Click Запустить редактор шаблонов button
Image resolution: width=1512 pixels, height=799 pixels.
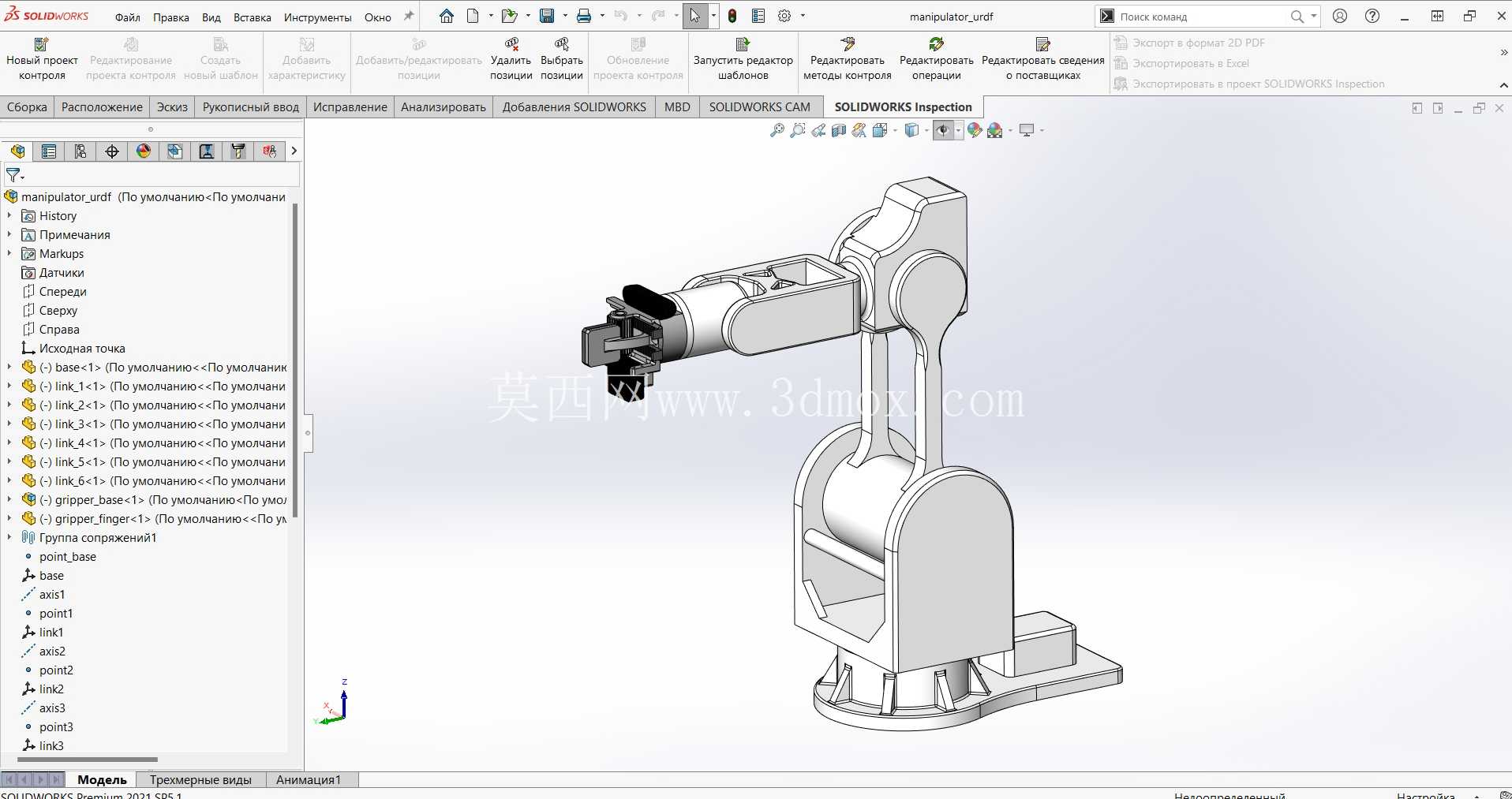click(743, 58)
